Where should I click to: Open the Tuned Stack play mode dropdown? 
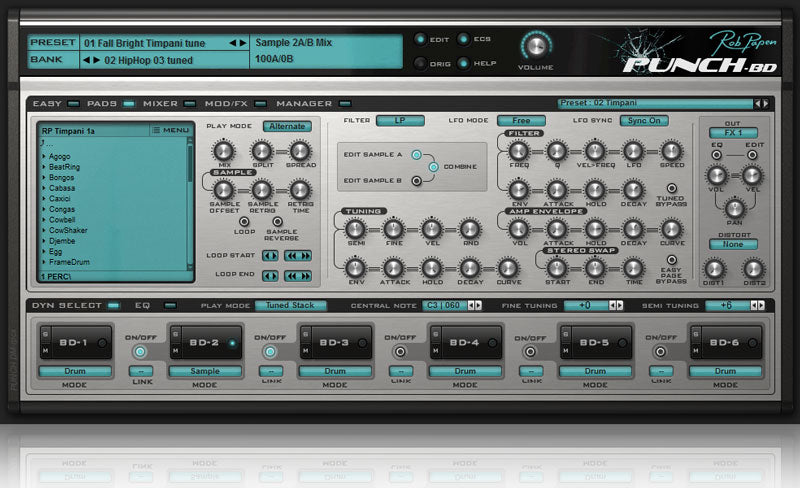click(x=290, y=305)
